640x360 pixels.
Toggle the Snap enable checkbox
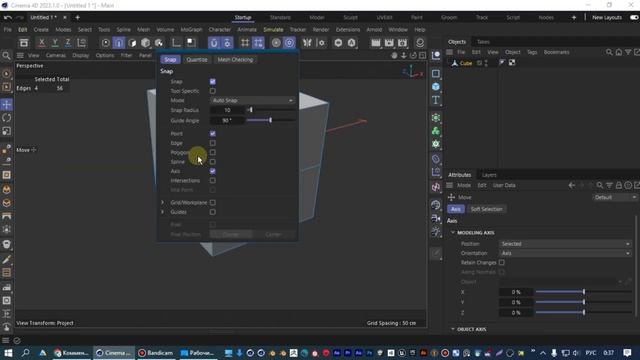(213, 82)
